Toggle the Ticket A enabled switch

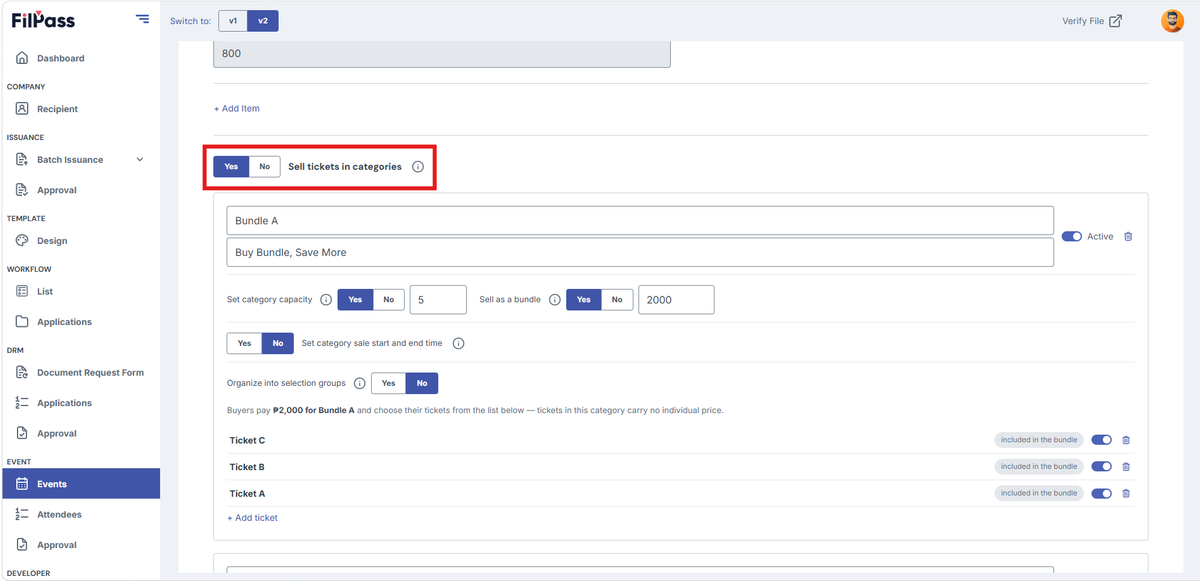click(1101, 493)
